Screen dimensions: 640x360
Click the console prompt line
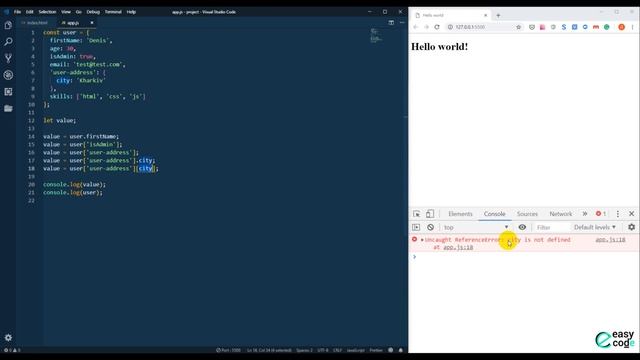[524, 257]
